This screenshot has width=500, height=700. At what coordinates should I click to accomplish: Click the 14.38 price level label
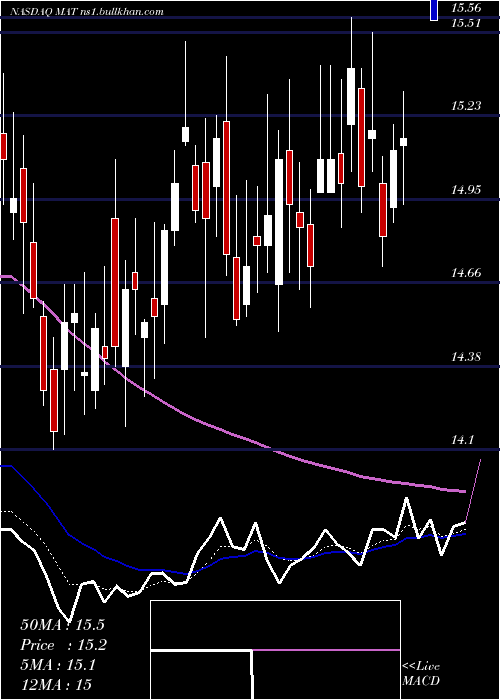click(x=466, y=357)
